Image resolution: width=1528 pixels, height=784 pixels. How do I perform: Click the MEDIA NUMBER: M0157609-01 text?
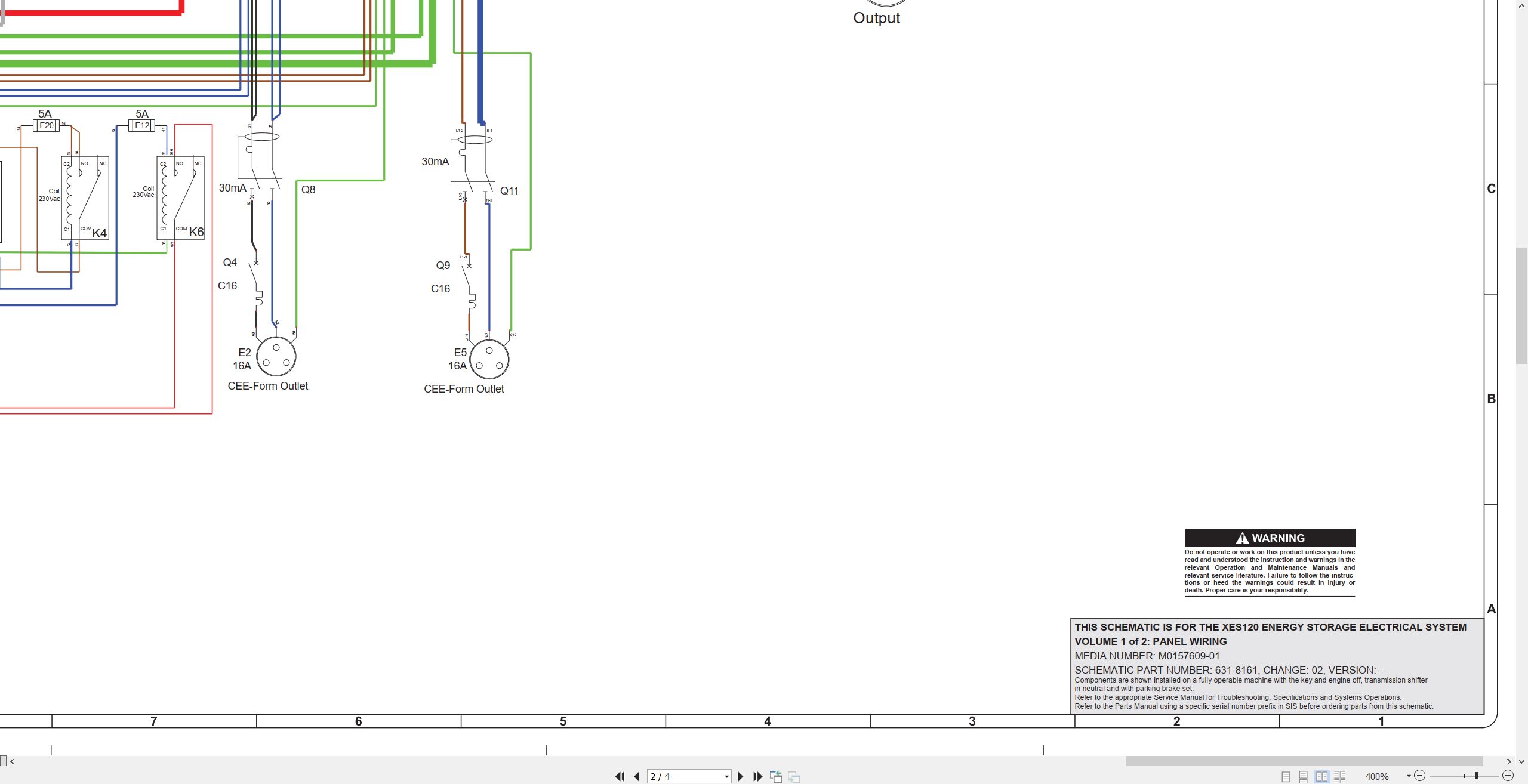1147,656
